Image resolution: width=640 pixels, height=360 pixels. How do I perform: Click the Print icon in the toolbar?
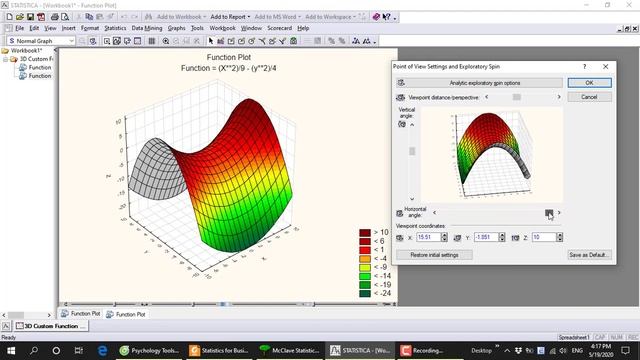[54, 17]
